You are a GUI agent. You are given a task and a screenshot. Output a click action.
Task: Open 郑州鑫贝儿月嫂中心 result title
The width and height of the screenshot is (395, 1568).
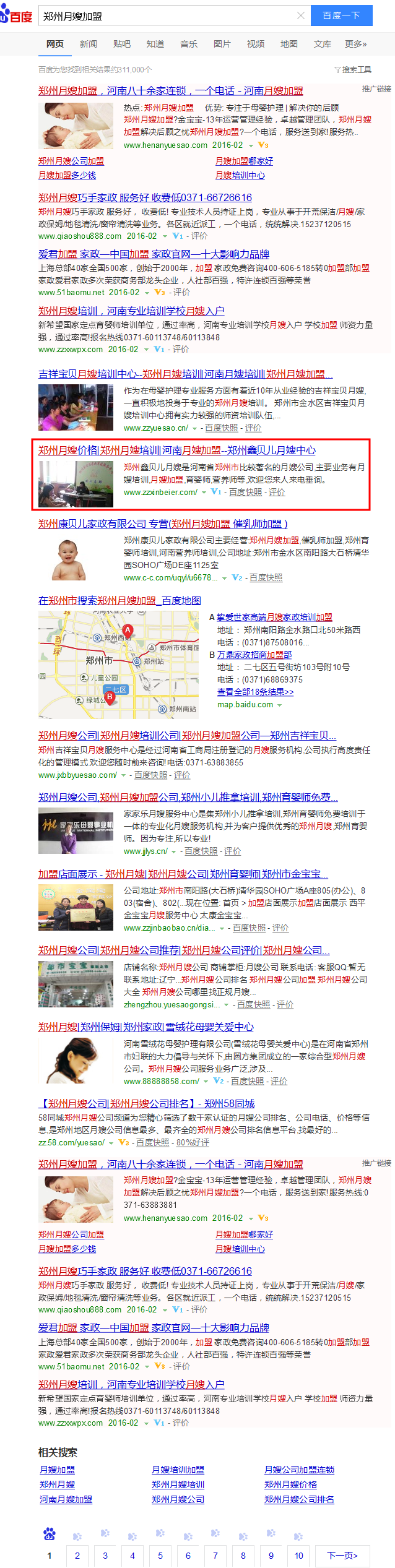point(177,450)
